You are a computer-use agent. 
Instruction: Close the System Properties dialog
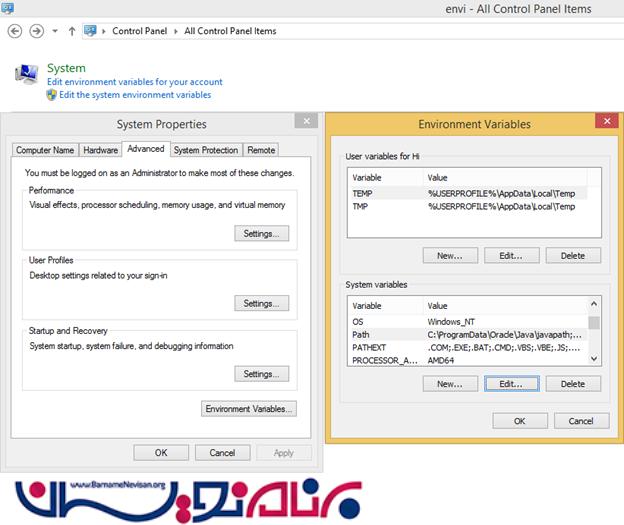pos(306,121)
